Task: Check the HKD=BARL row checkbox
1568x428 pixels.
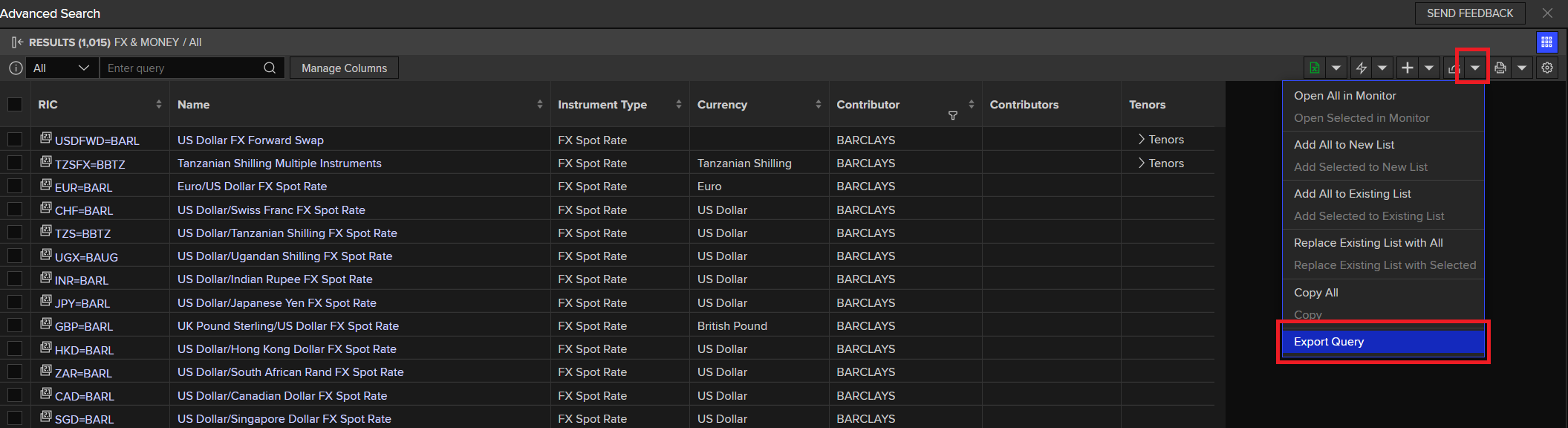Action: point(15,348)
